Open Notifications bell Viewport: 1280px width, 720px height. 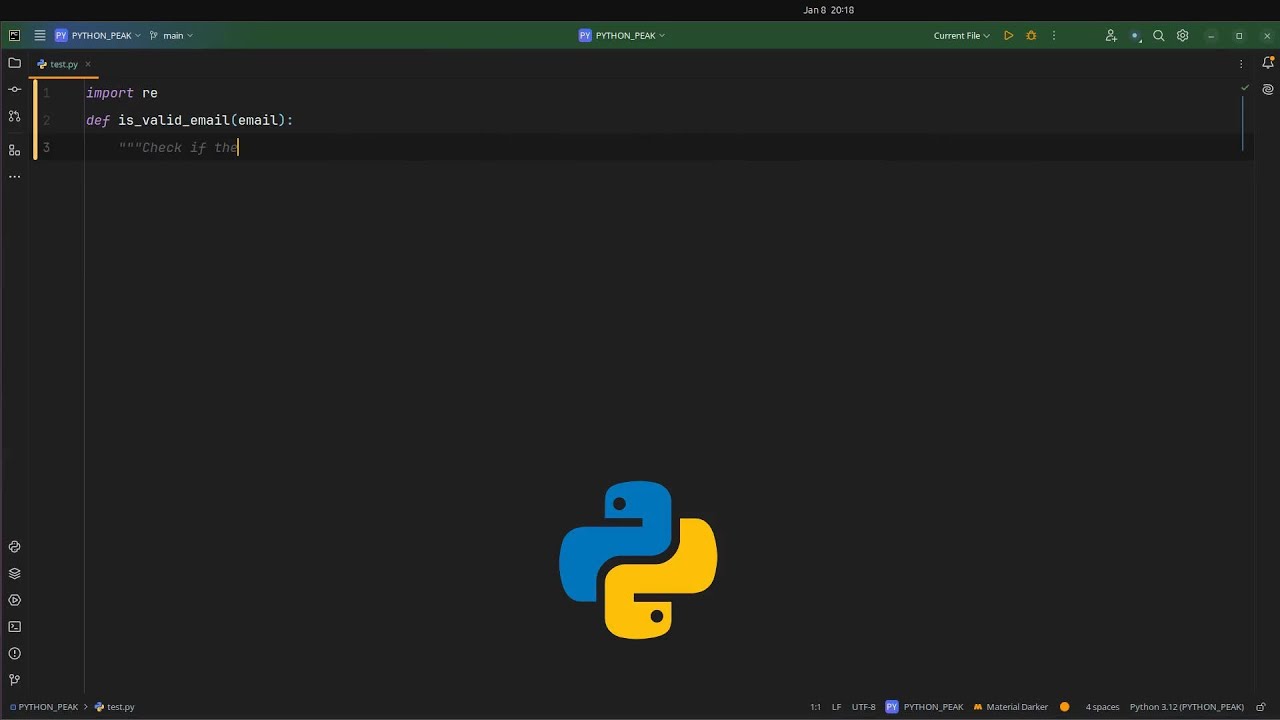1268,63
